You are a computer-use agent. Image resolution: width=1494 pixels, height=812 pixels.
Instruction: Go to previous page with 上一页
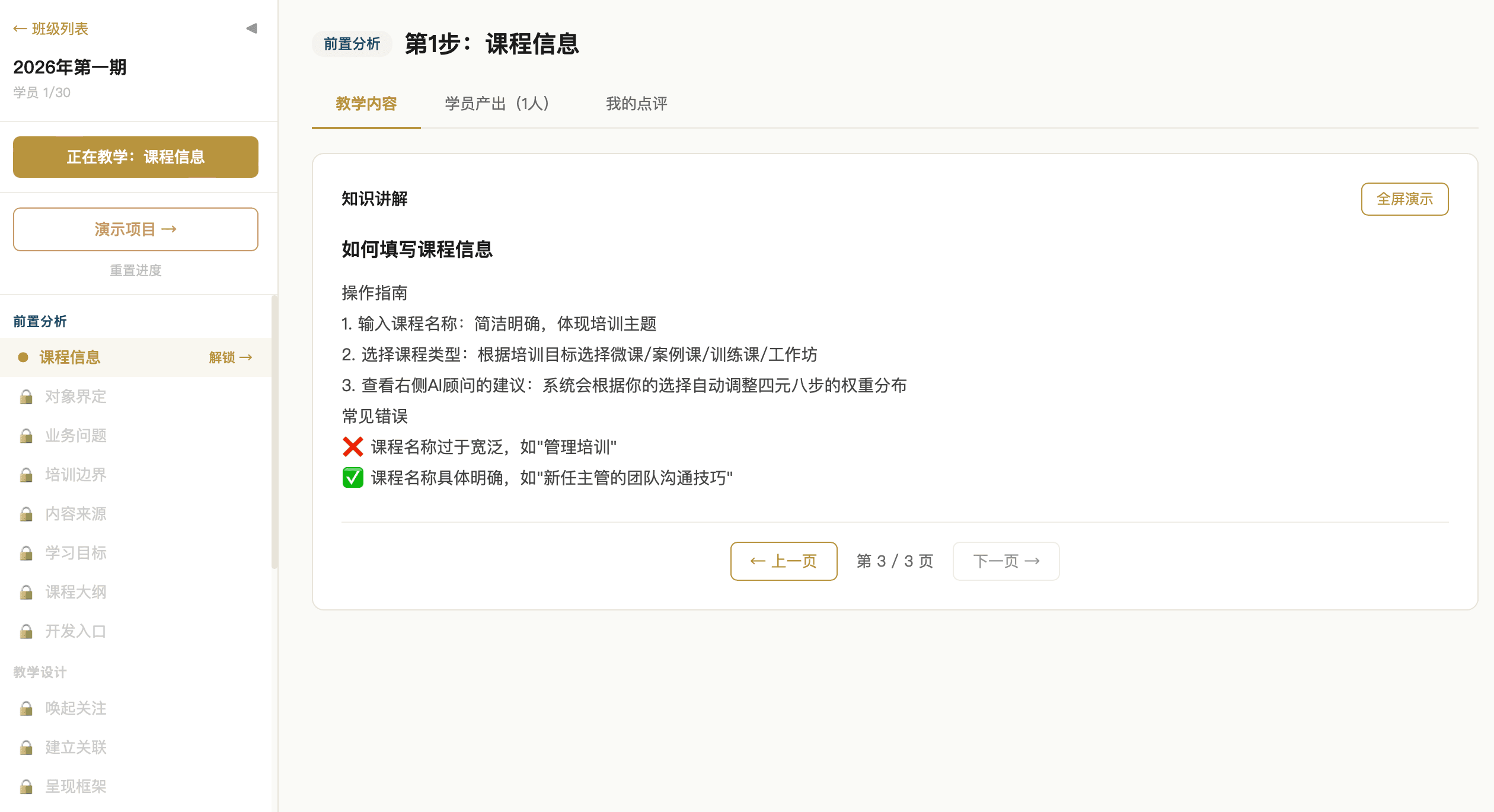click(x=783, y=561)
